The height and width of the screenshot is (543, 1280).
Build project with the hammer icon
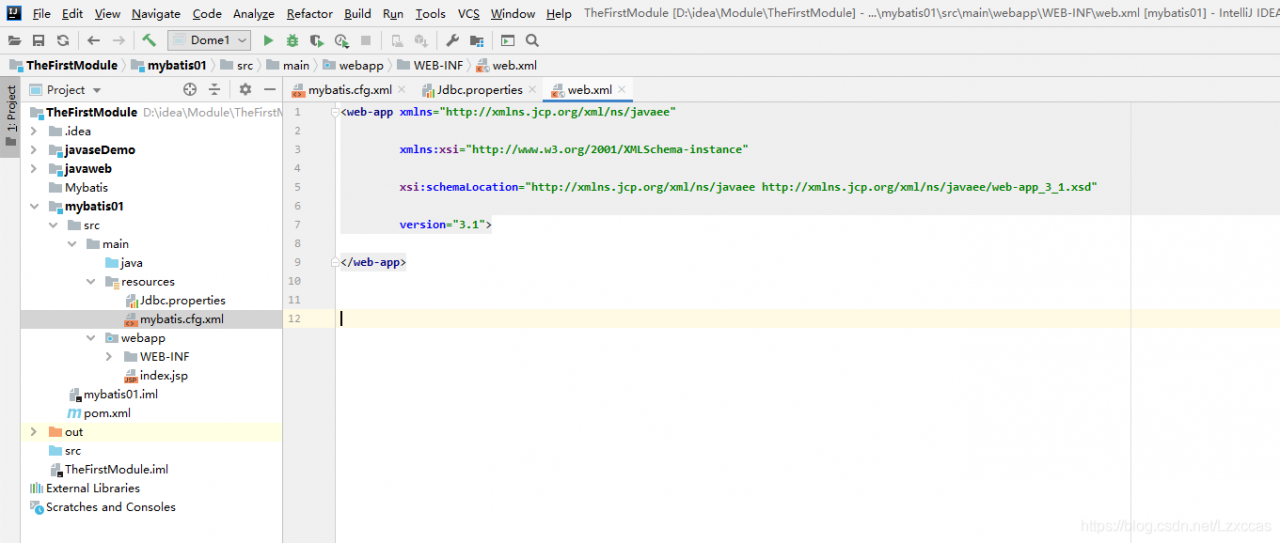[x=148, y=41]
